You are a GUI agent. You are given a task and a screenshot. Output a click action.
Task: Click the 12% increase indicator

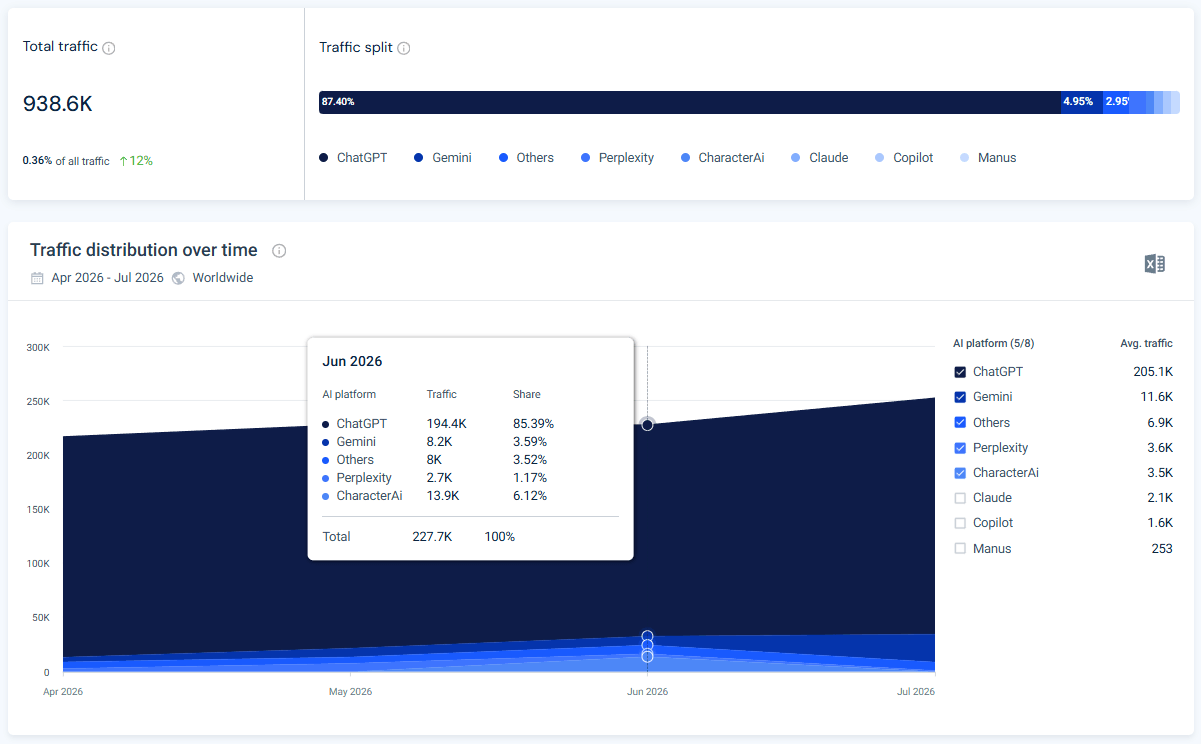point(135,161)
